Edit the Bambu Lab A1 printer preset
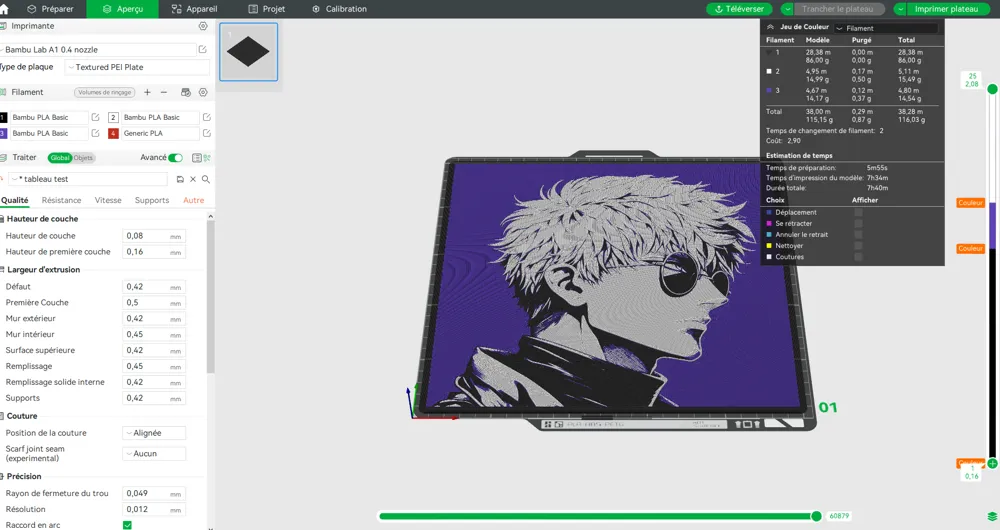1000x530 pixels. pos(203,49)
